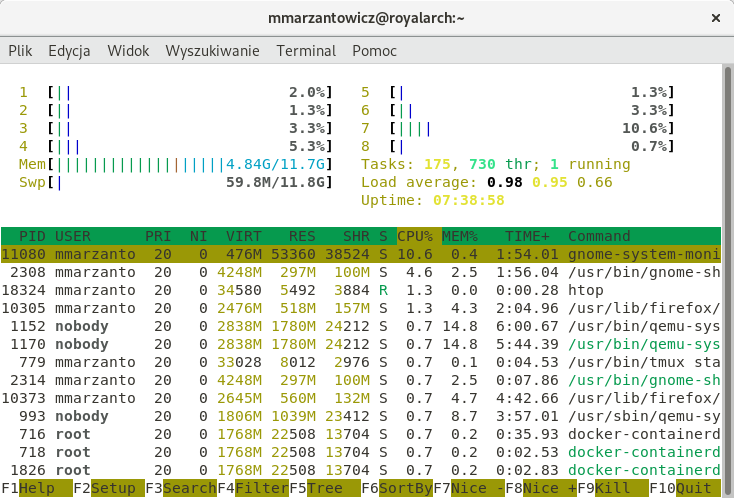Click the F8 Nice + button

pos(541,488)
